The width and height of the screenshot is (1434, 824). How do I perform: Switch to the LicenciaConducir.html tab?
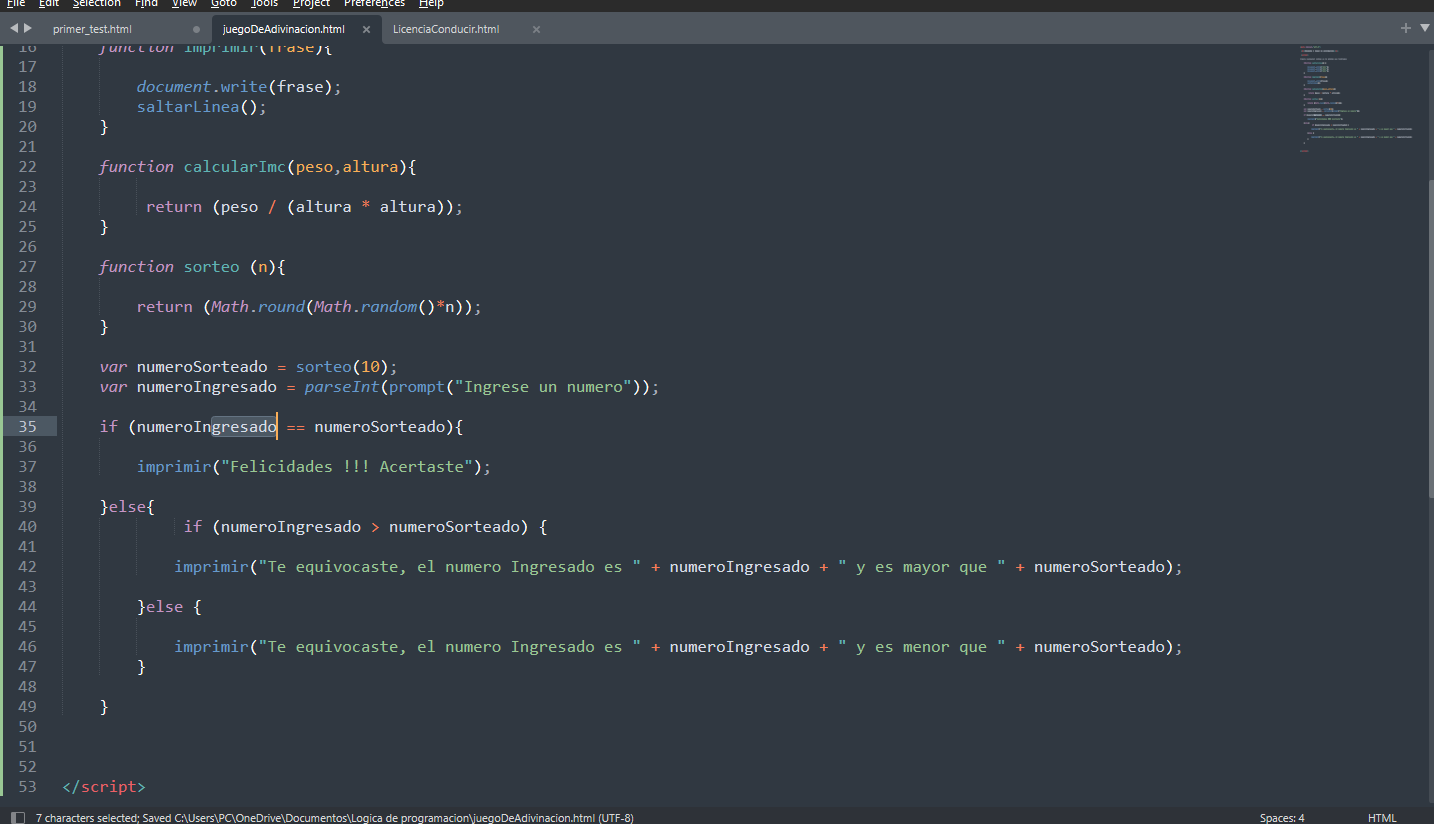[x=446, y=30]
